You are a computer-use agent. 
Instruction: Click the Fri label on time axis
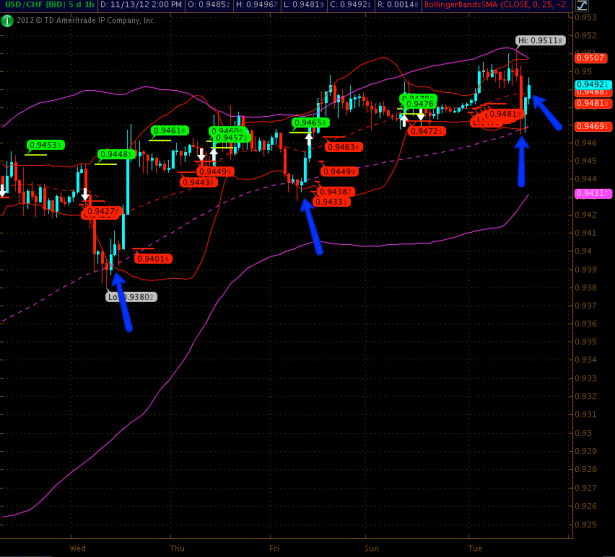click(x=274, y=548)
